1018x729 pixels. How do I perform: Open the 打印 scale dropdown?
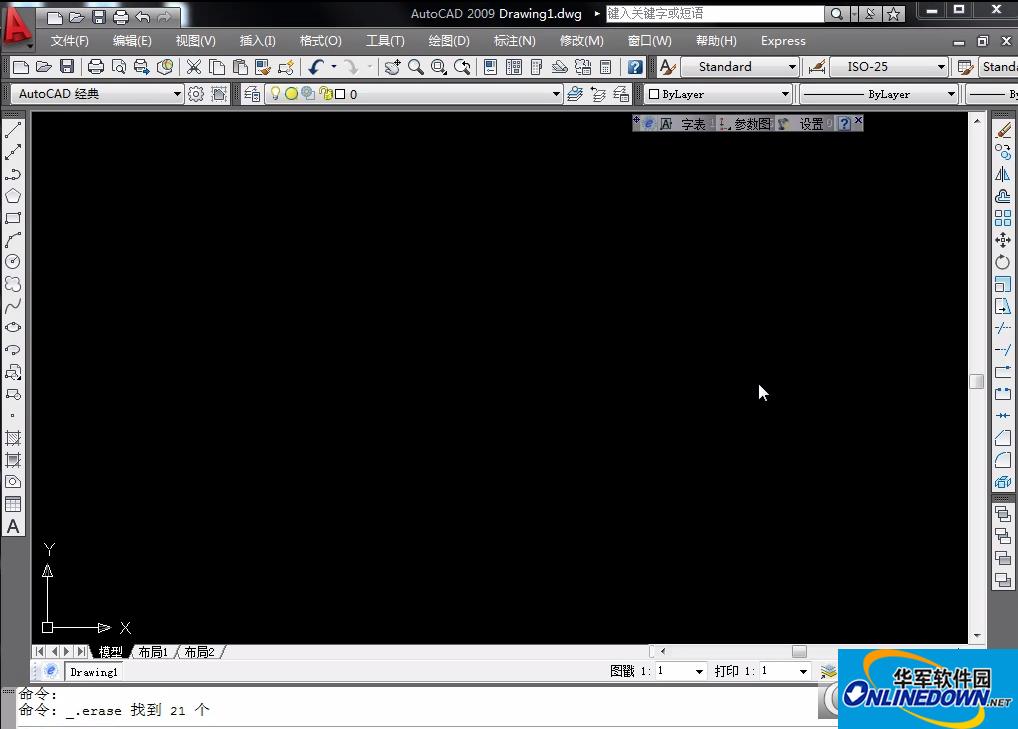tap(803, 671)
